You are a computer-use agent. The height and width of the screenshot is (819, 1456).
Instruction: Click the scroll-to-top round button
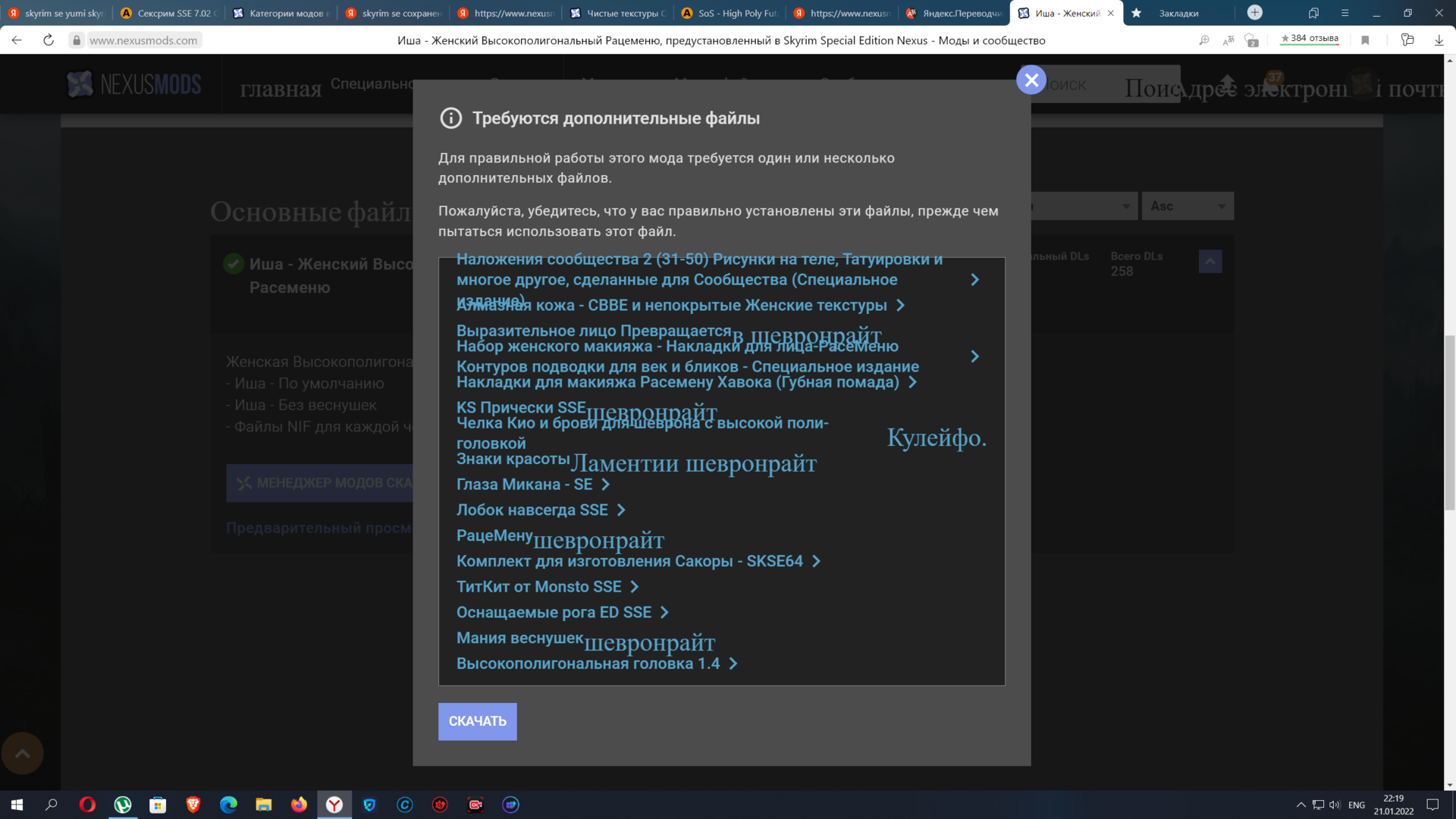pos(23,753)
